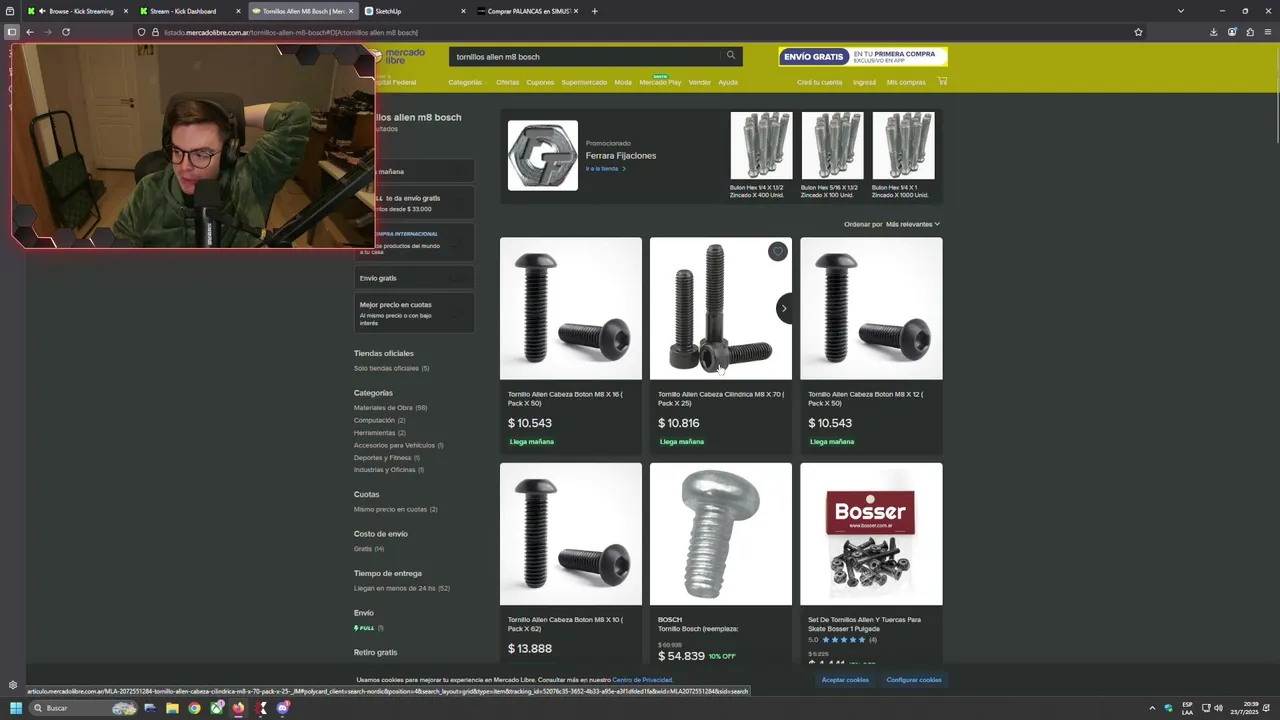Open the Tornillo Bosch silver screw product image
The width and height of the screenshot is (1280, 720).
(721, 534)
